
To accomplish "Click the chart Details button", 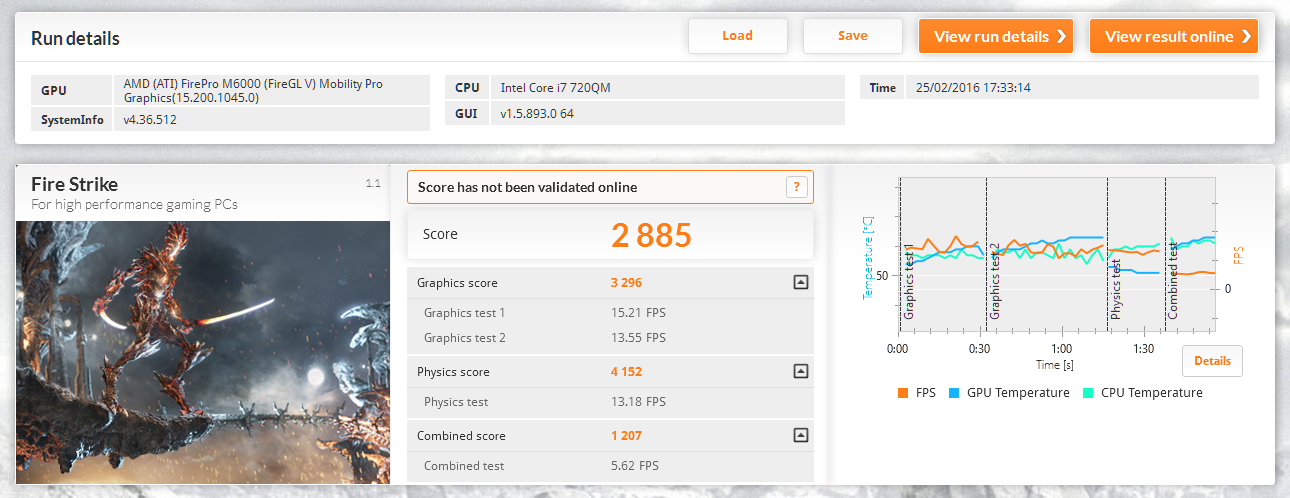I will [1212, 361].
